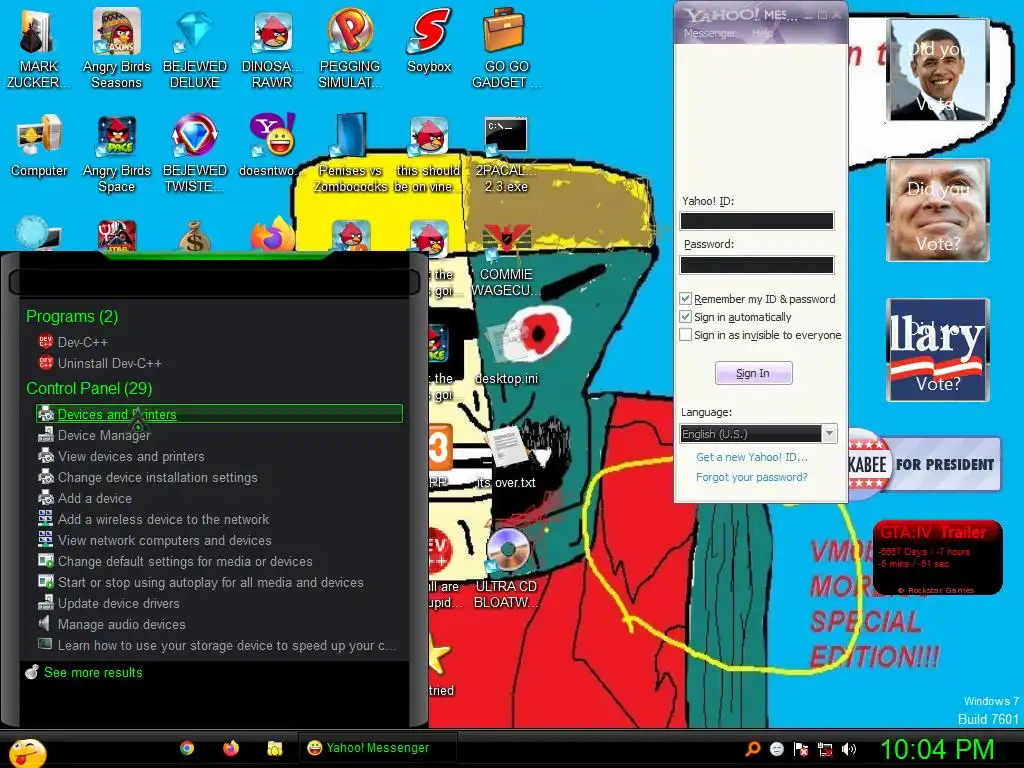Click the doesntwo... Yahoo smiley desktop icon
Screen dimensions: 1024x768
[272, 146]
